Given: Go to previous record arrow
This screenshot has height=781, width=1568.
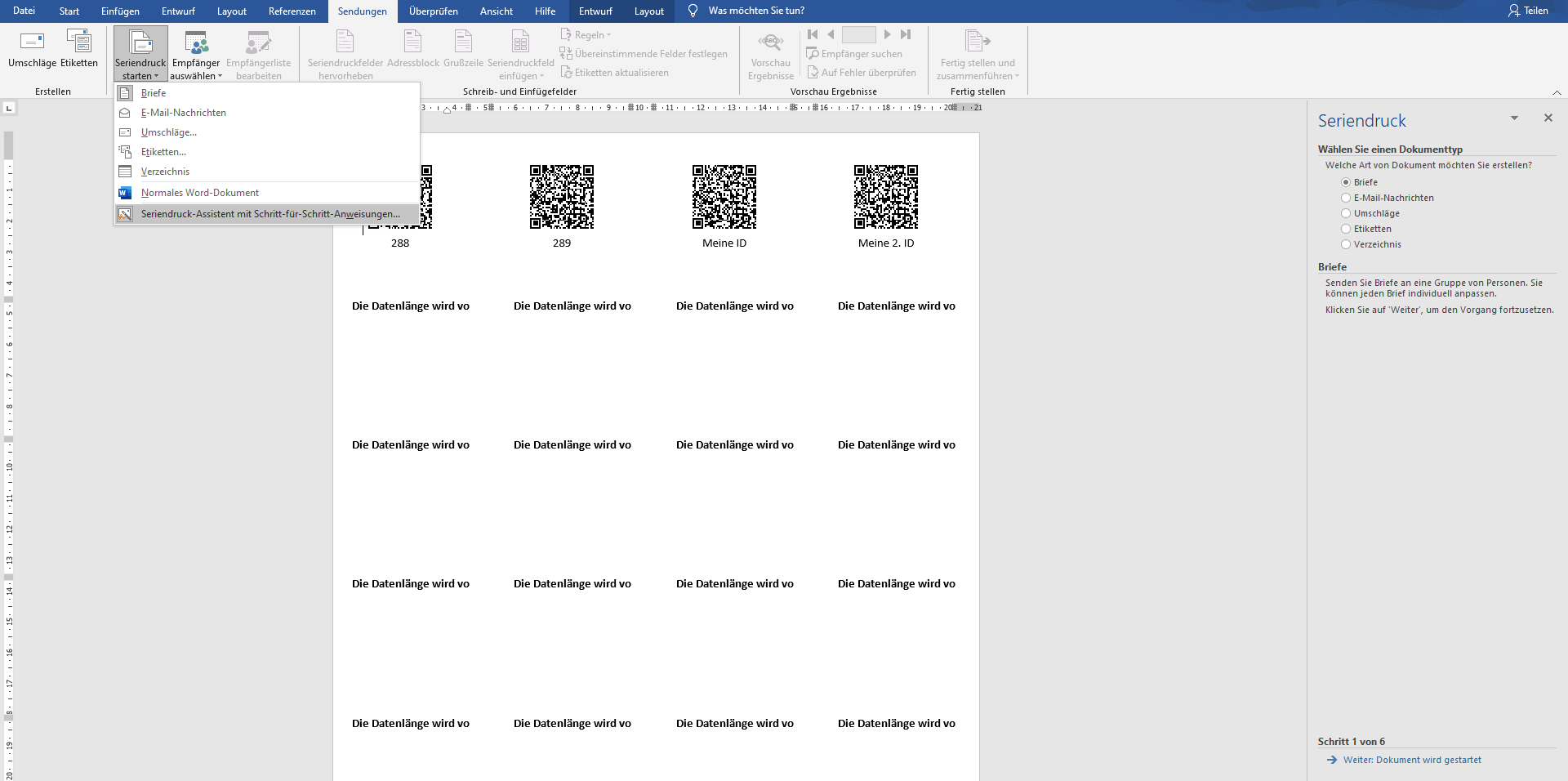Looking at the screenshot, I should pos(831,34).
